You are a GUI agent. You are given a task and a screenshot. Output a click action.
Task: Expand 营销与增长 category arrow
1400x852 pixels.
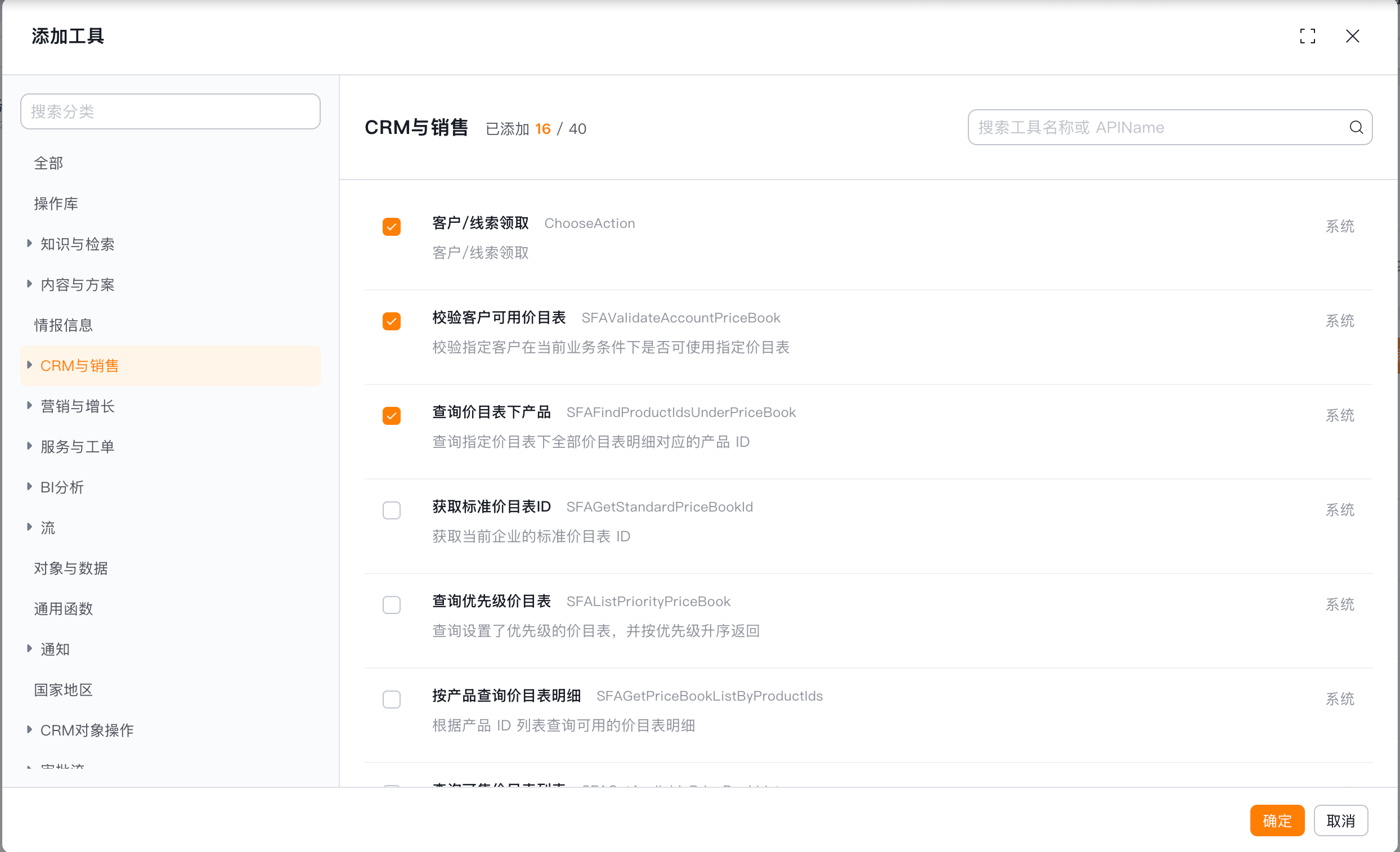point(30,405)
